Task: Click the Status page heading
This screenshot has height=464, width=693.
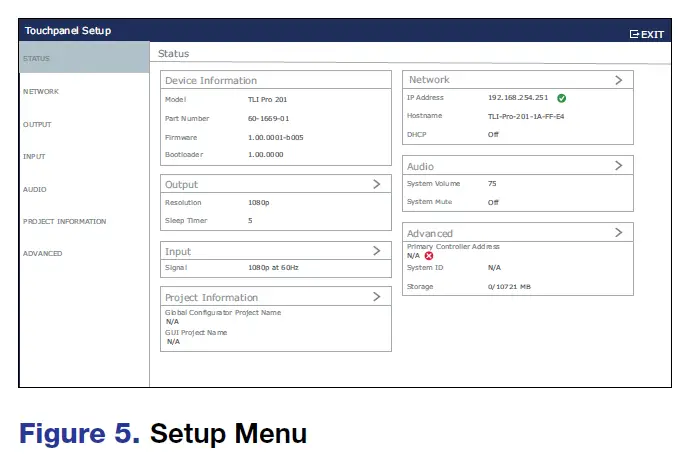Action: (x=173, y=53)
